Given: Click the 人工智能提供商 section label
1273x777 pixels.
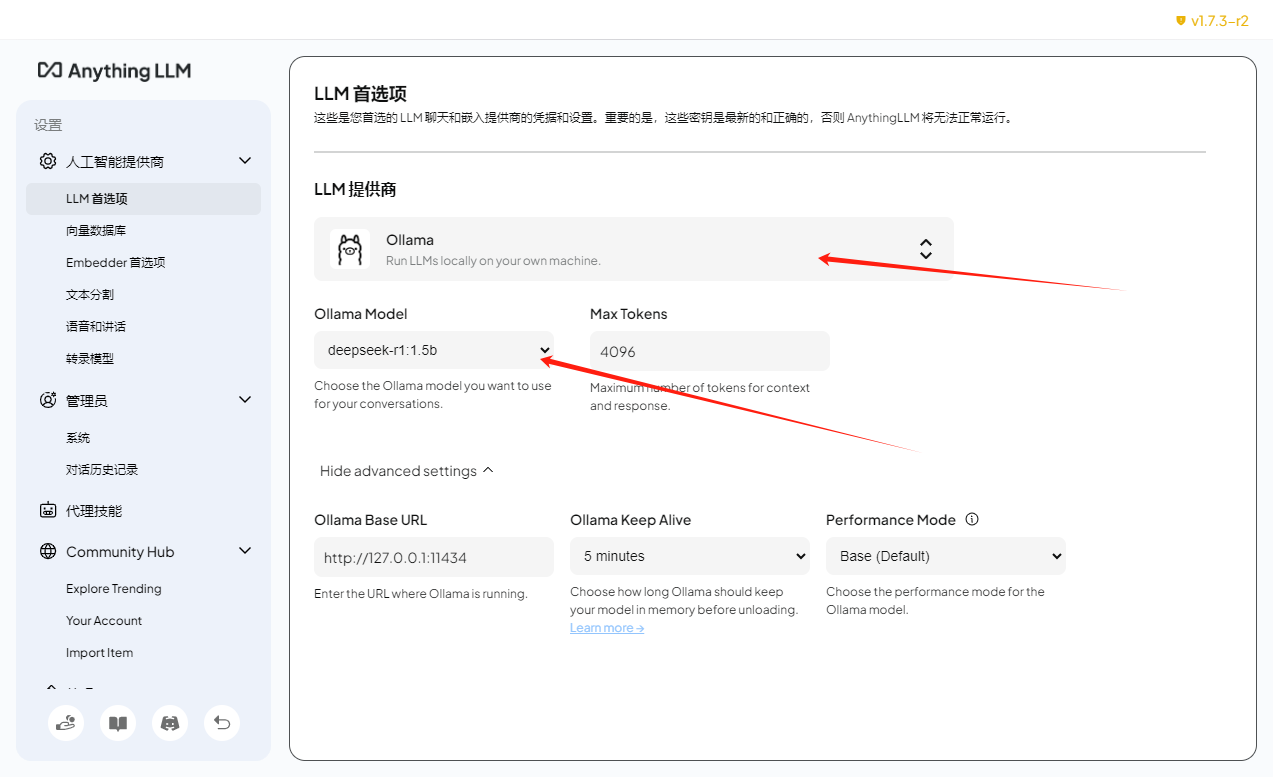Looking at the screenshot, I should coord(115,161).
